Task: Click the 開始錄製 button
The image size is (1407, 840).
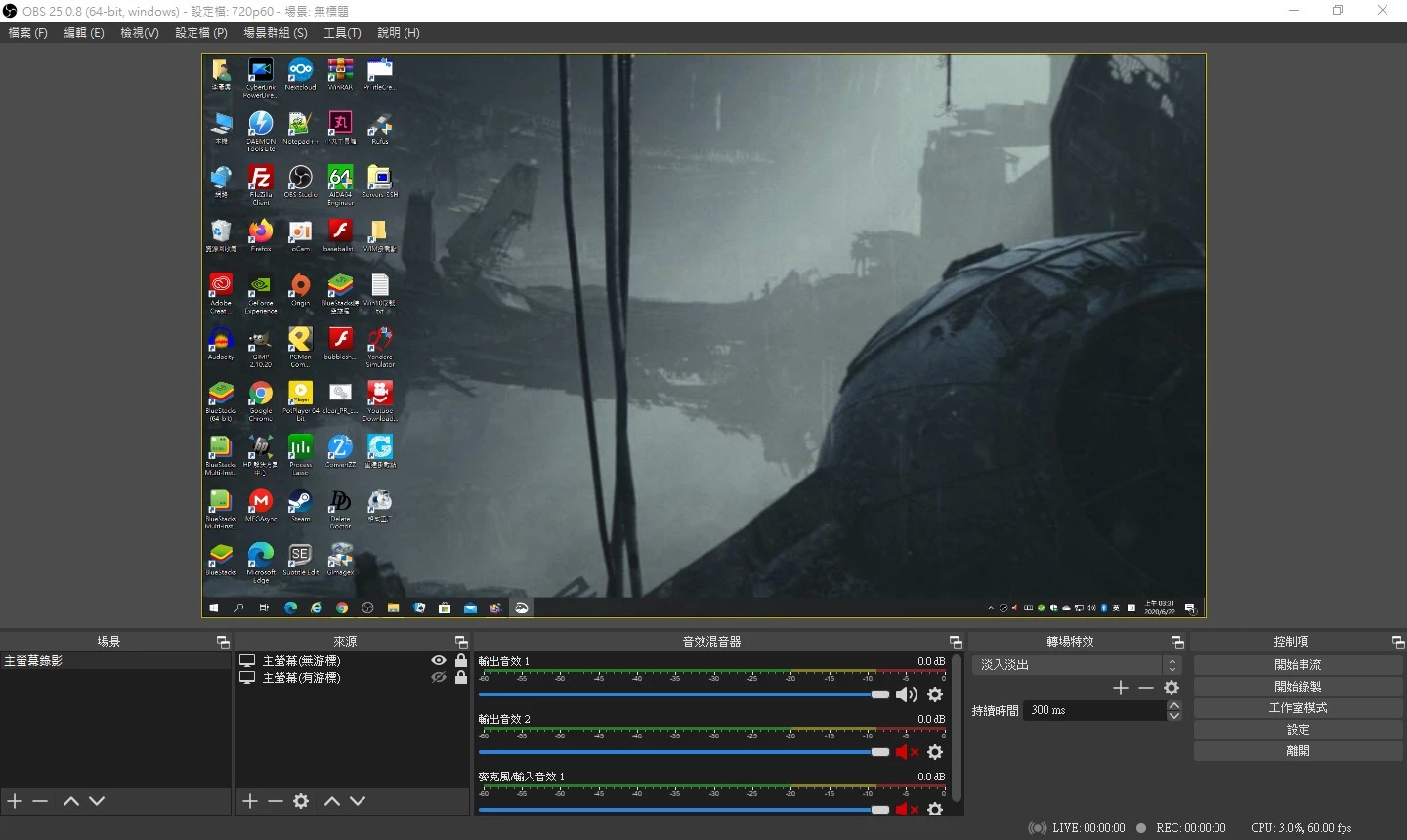Action: (x=1298, y=686)
